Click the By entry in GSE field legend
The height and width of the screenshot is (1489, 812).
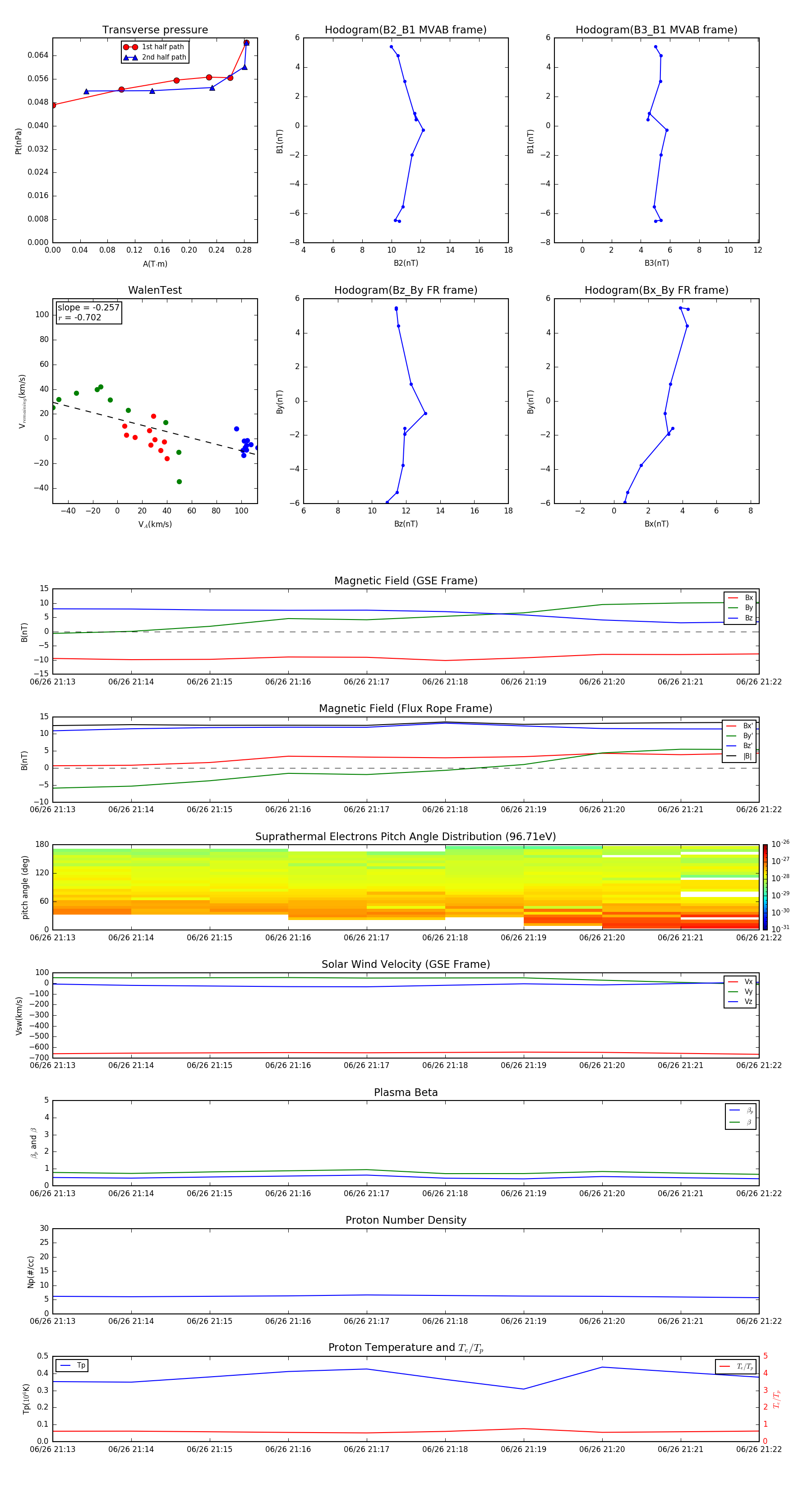pyautogui.click(x=740, y=608)
